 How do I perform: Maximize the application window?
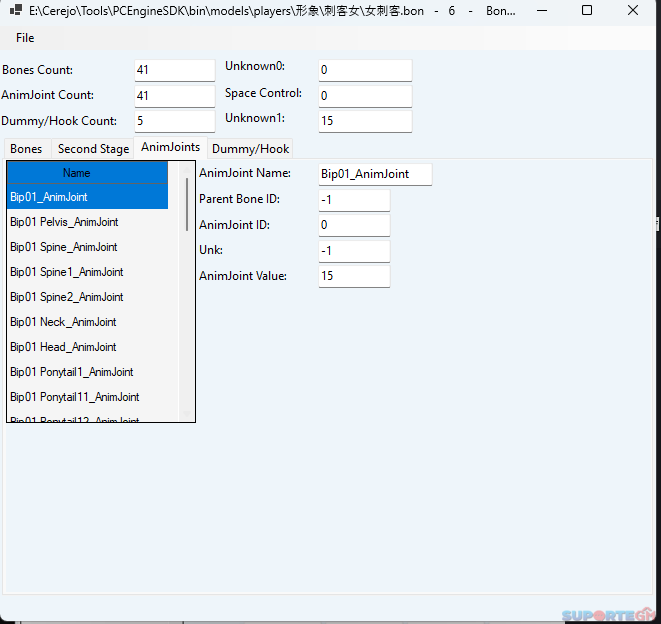click(x=587, y=10)
